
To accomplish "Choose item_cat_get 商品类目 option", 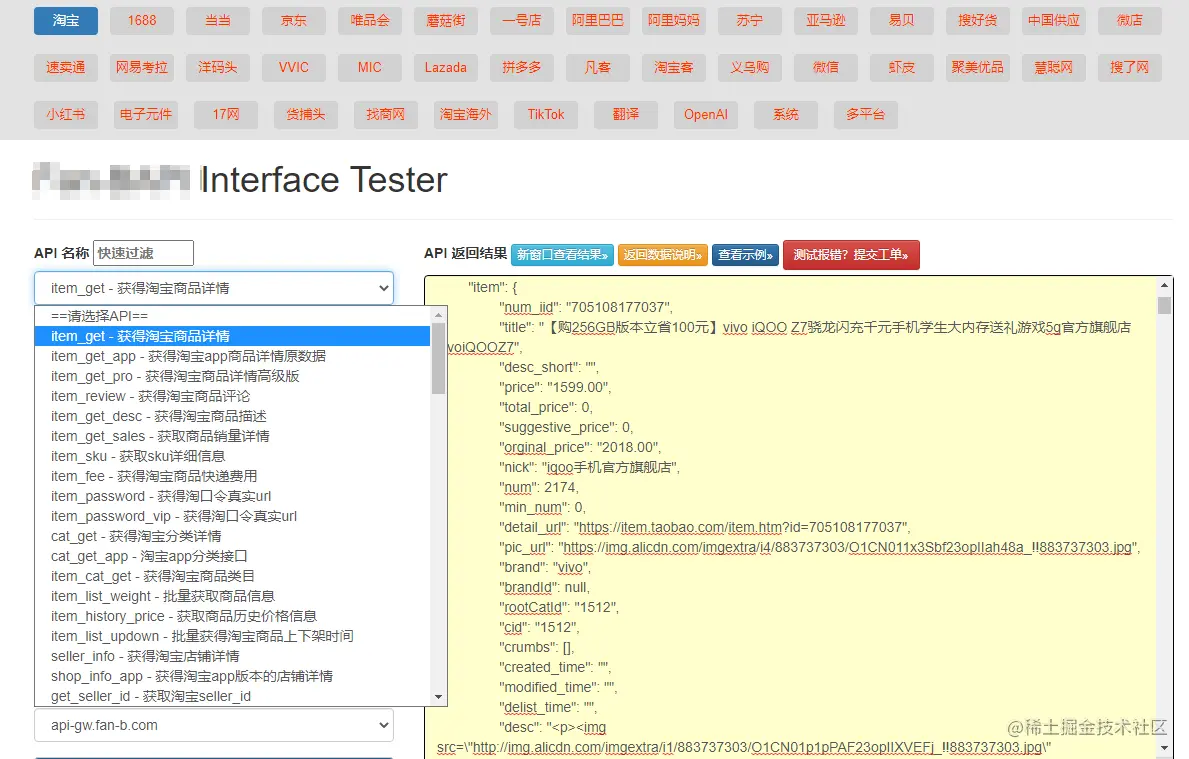I will coord(232,576).
